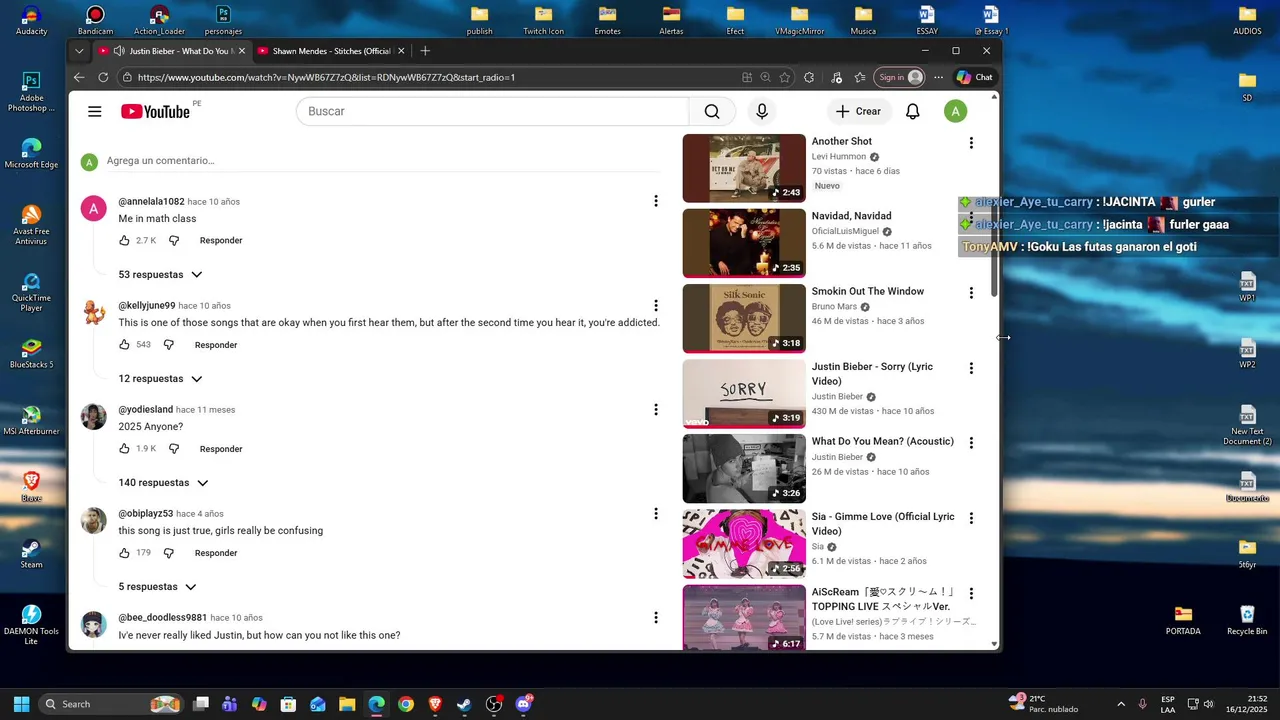1280x720 pixels.
Task: Click Responder under @annelala1082 comment
Action: (x=221, y=240)
